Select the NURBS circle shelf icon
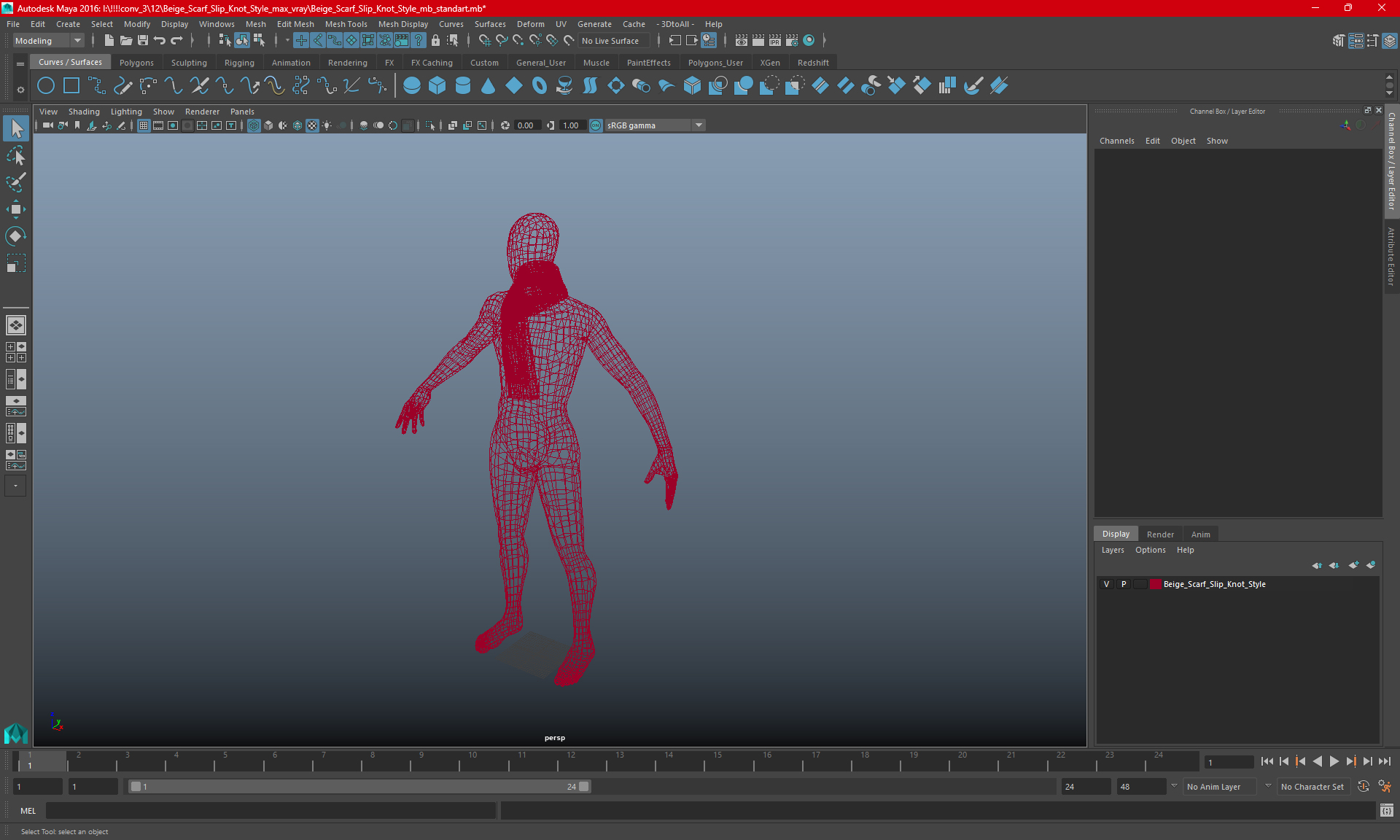This screenshot has width=1400, height=840. coord(46,86)
